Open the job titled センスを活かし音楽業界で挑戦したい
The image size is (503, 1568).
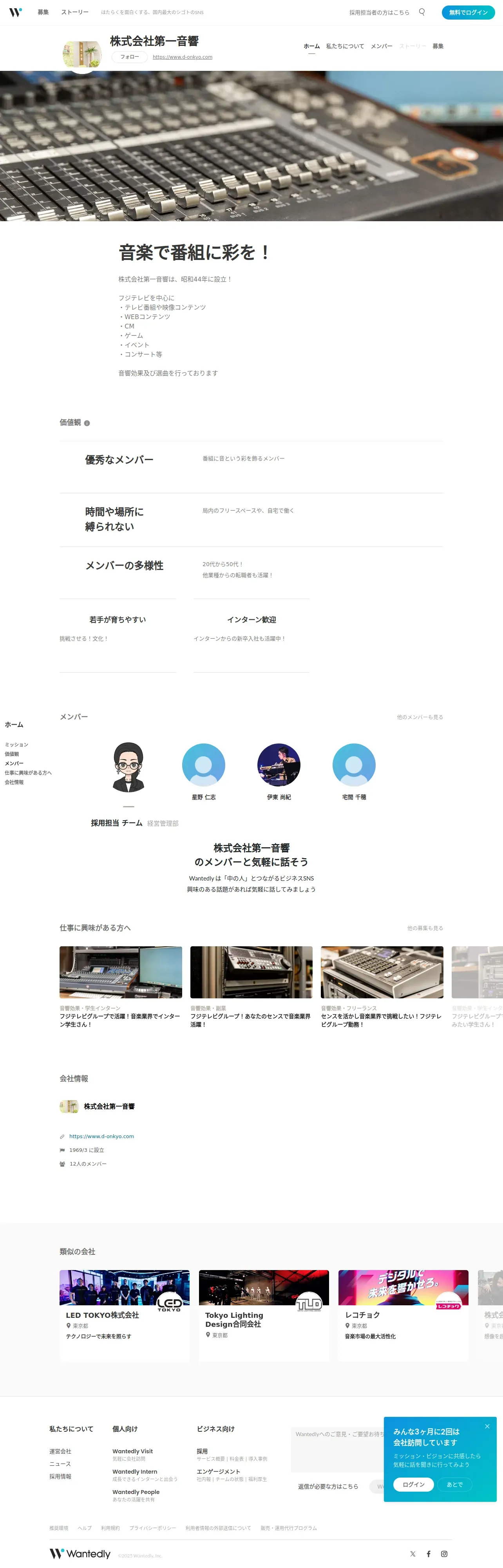coord(381,1021)
